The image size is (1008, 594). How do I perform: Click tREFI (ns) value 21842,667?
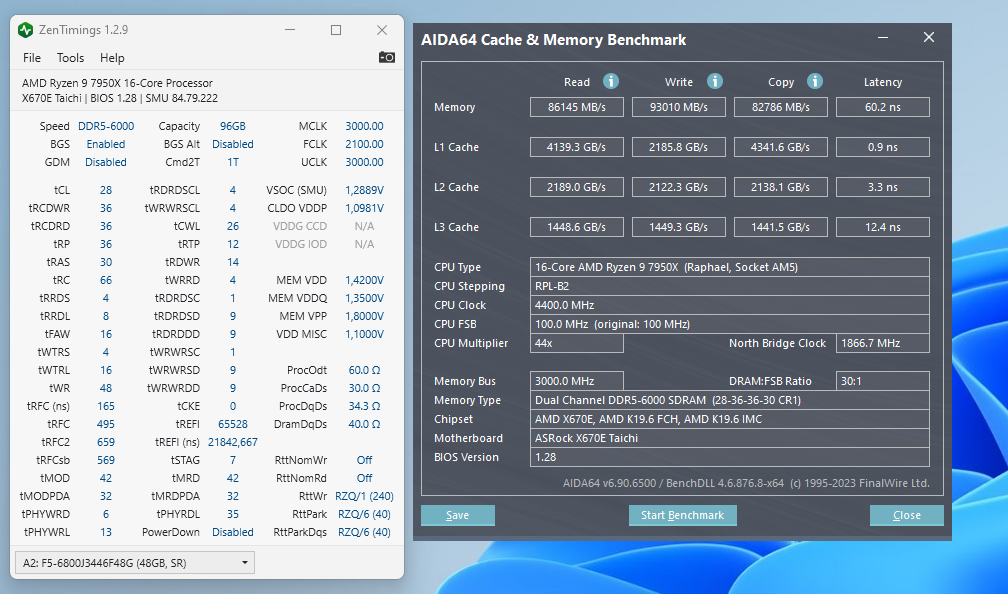click(x=233, y=442)
